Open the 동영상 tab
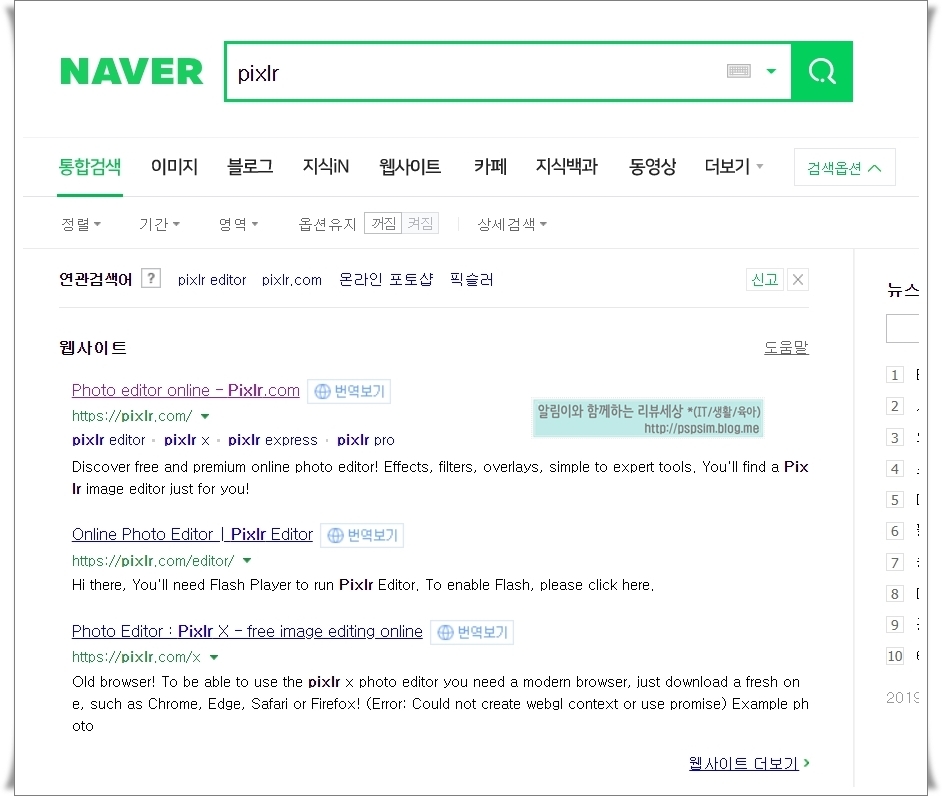942x796 pixels. tap(652, 166)
